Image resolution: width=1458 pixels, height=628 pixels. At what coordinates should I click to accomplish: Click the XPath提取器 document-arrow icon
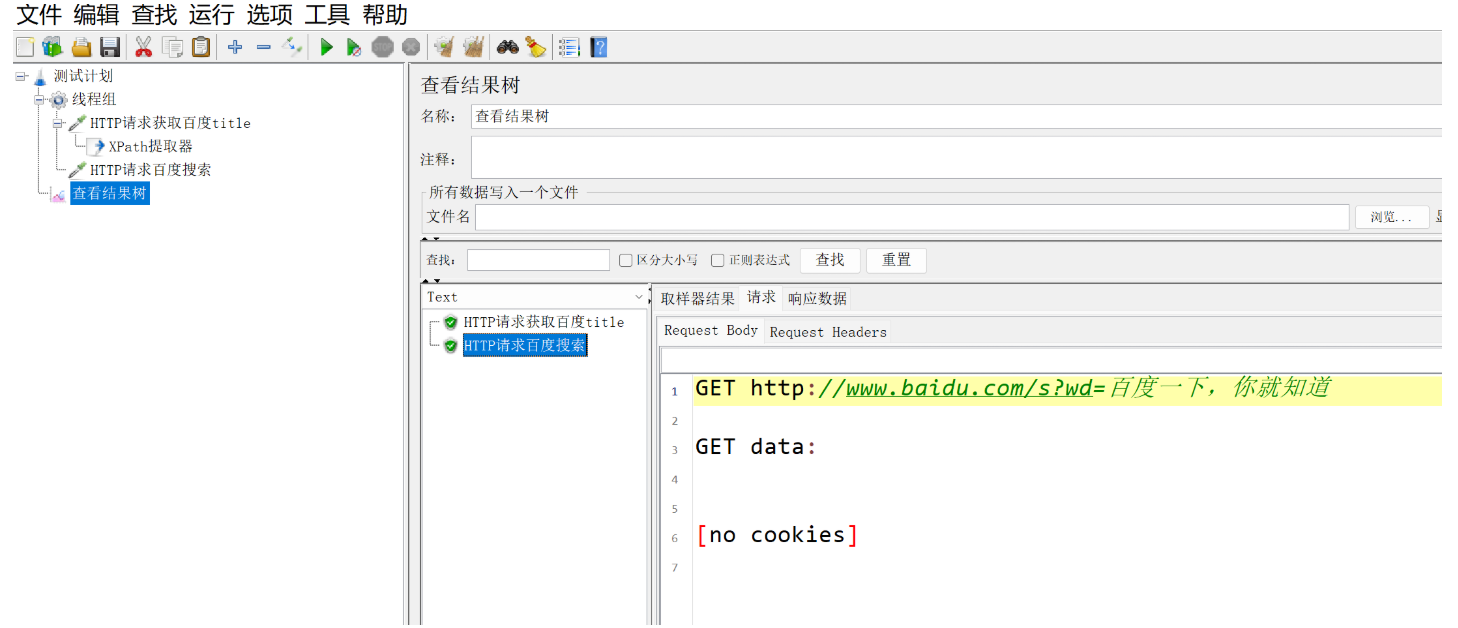96,147
